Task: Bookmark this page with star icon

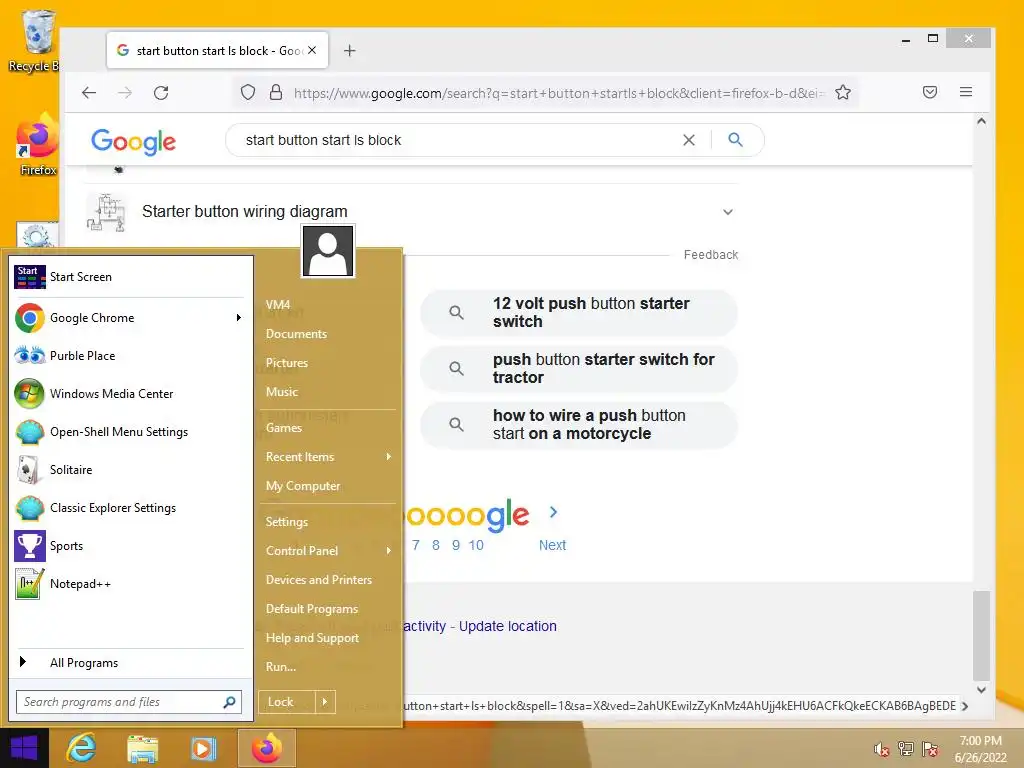Action: (843, 93)
